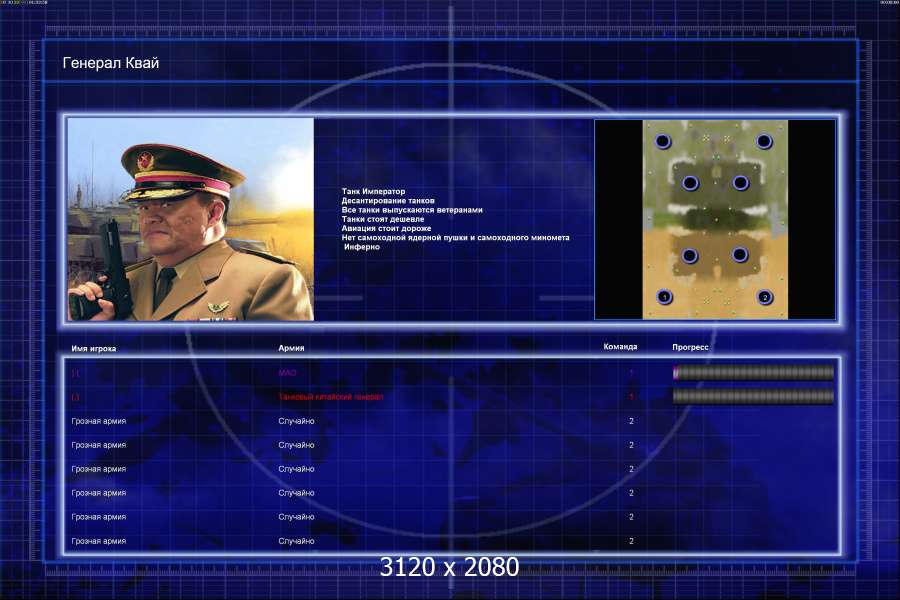Click the MAO player's loading progress bar

pos(753,373)
